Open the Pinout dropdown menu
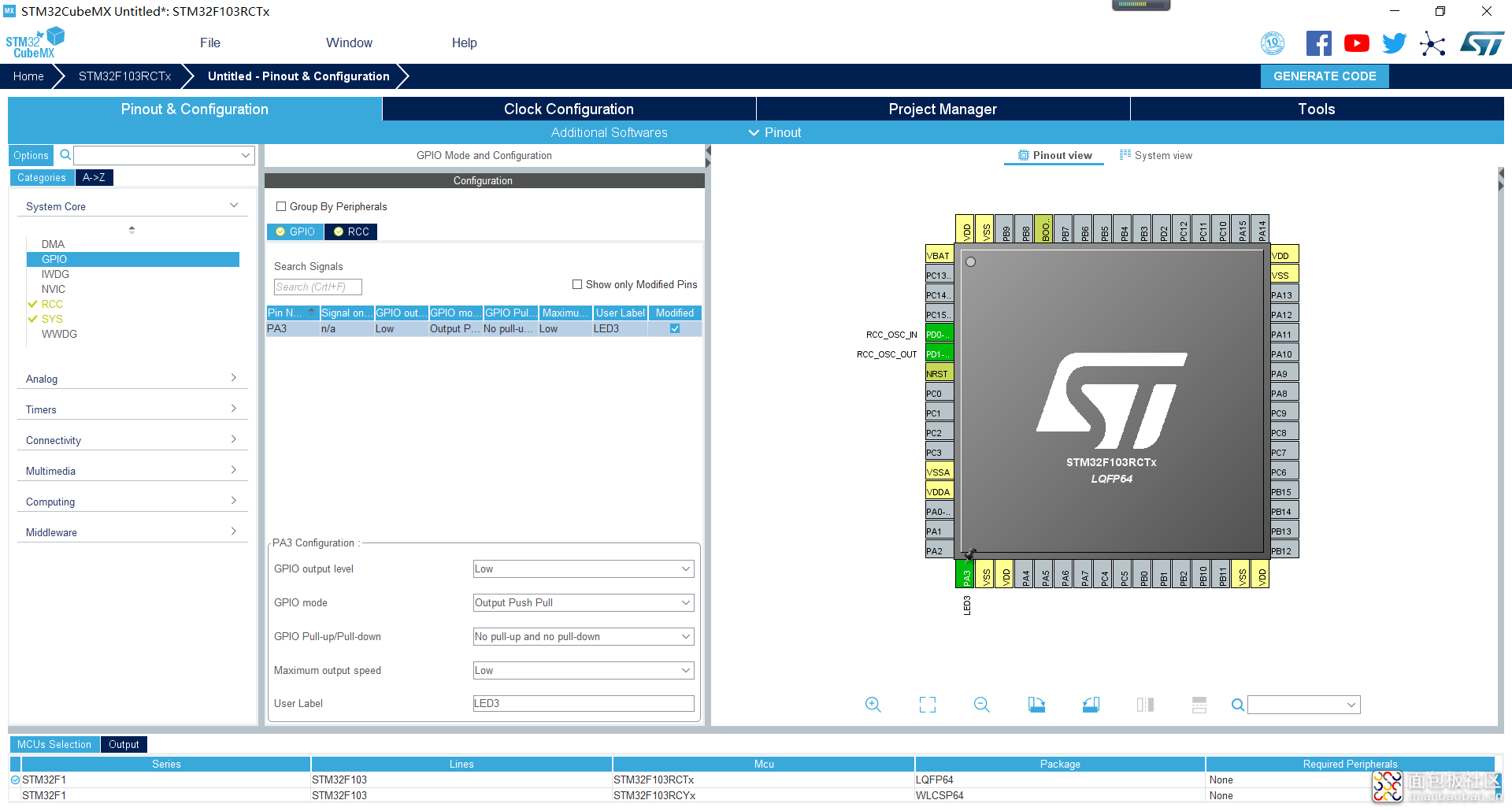This screenshot has height=811, width=1512. click(775, 132)
